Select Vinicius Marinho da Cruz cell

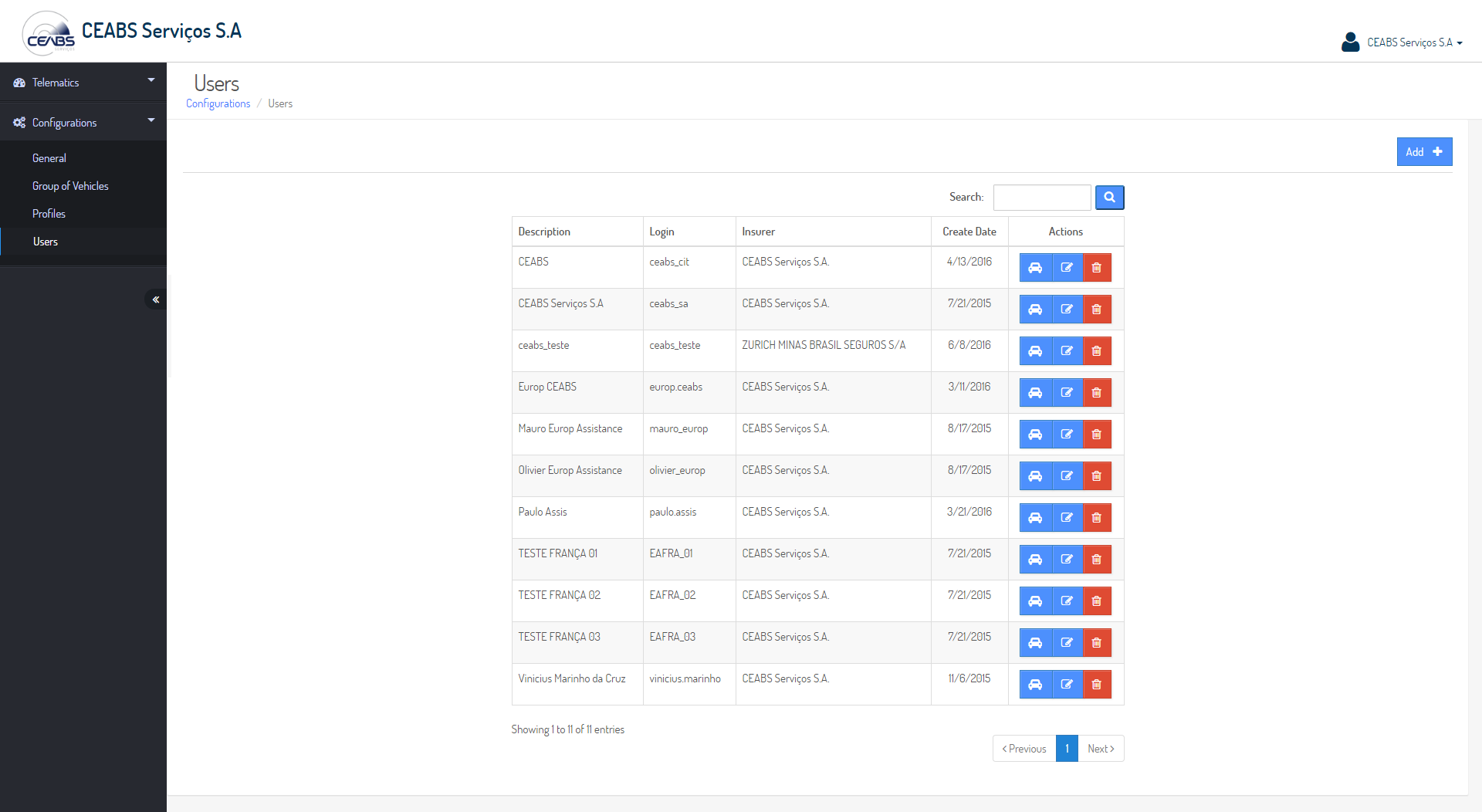pos(577,685)
